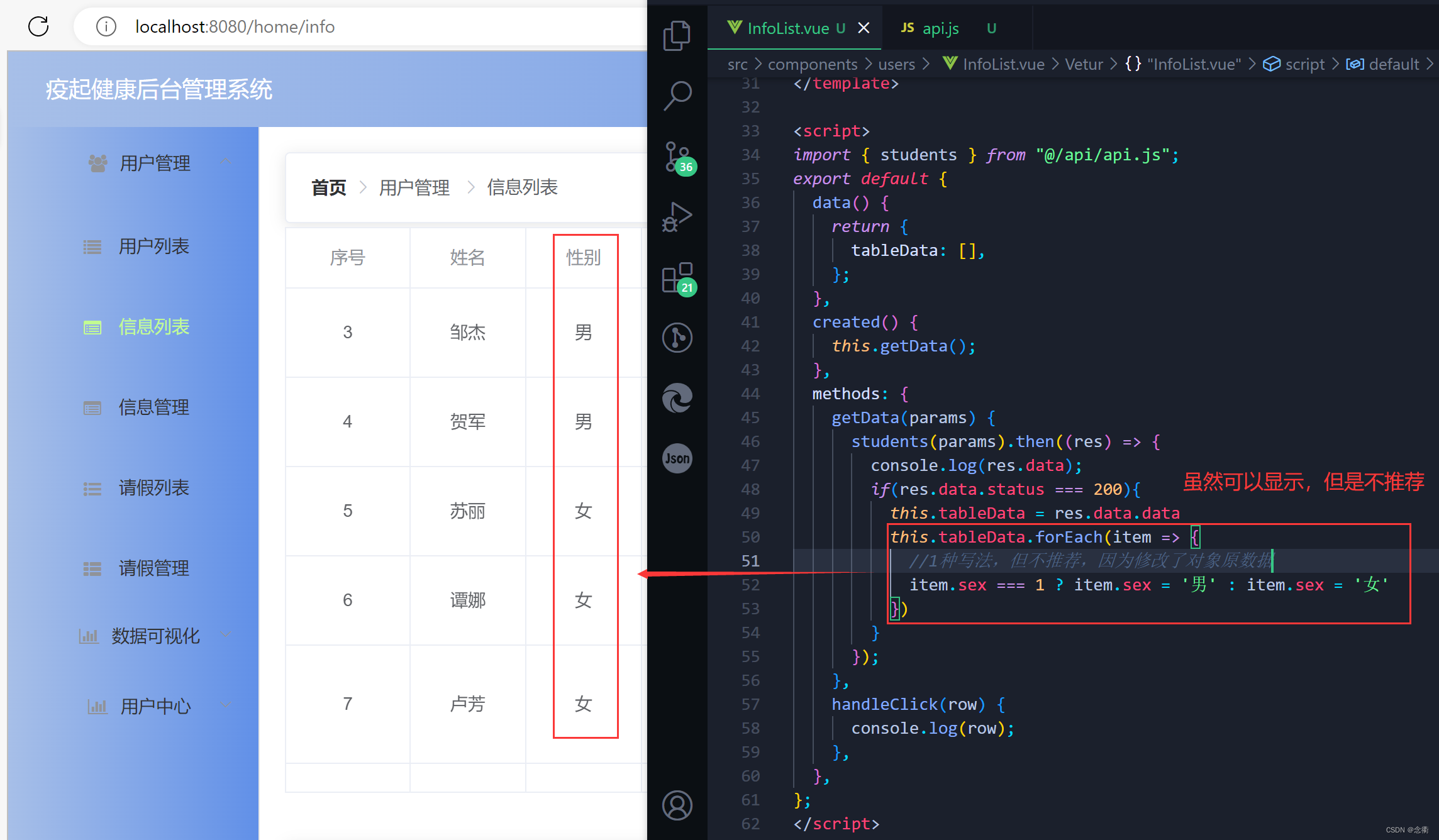1439x840 pixels.
Task: Open the Search magnifier in activity bar
Action: [x=677, y=96]
